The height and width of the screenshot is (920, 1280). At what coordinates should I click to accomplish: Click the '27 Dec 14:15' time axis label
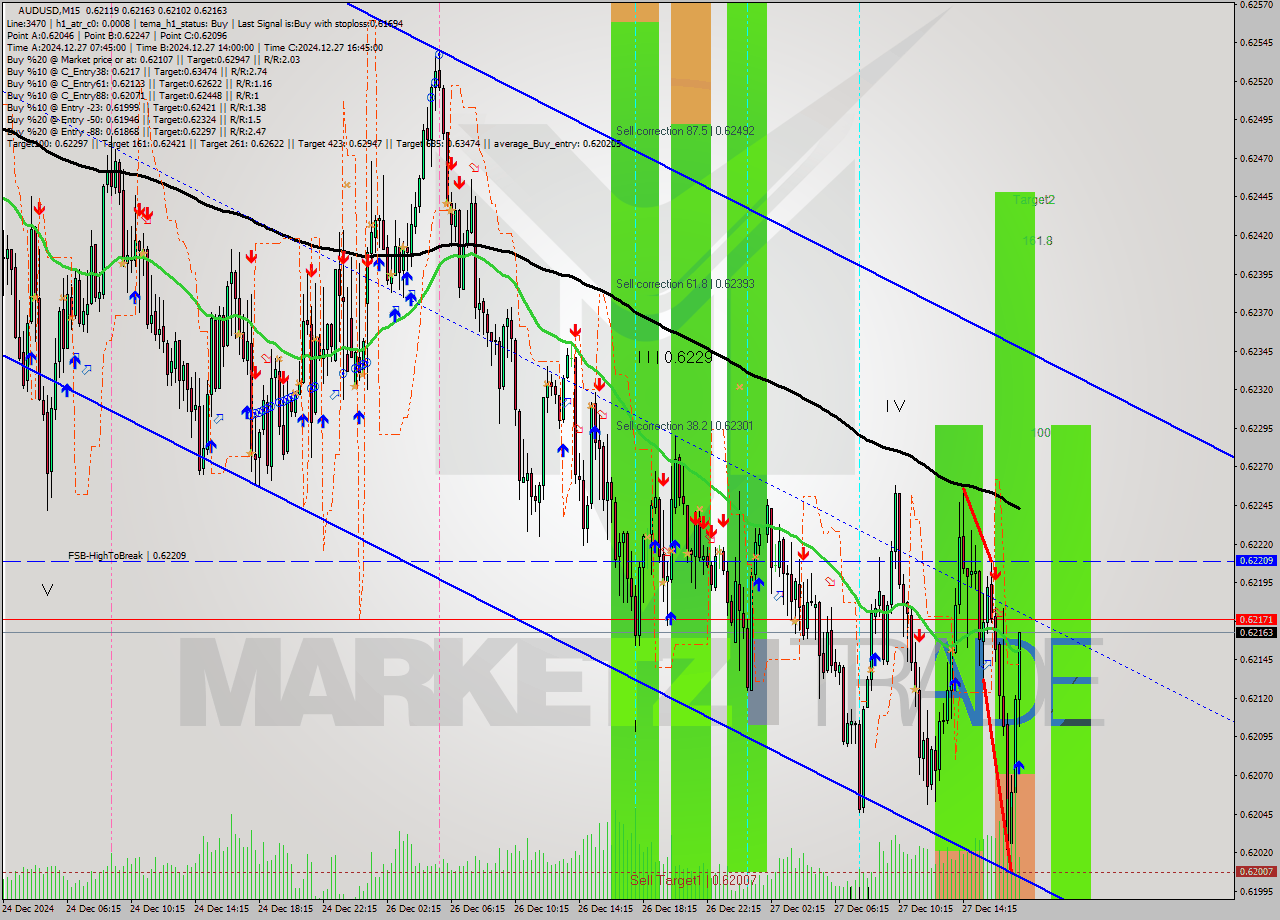[989, 909]
